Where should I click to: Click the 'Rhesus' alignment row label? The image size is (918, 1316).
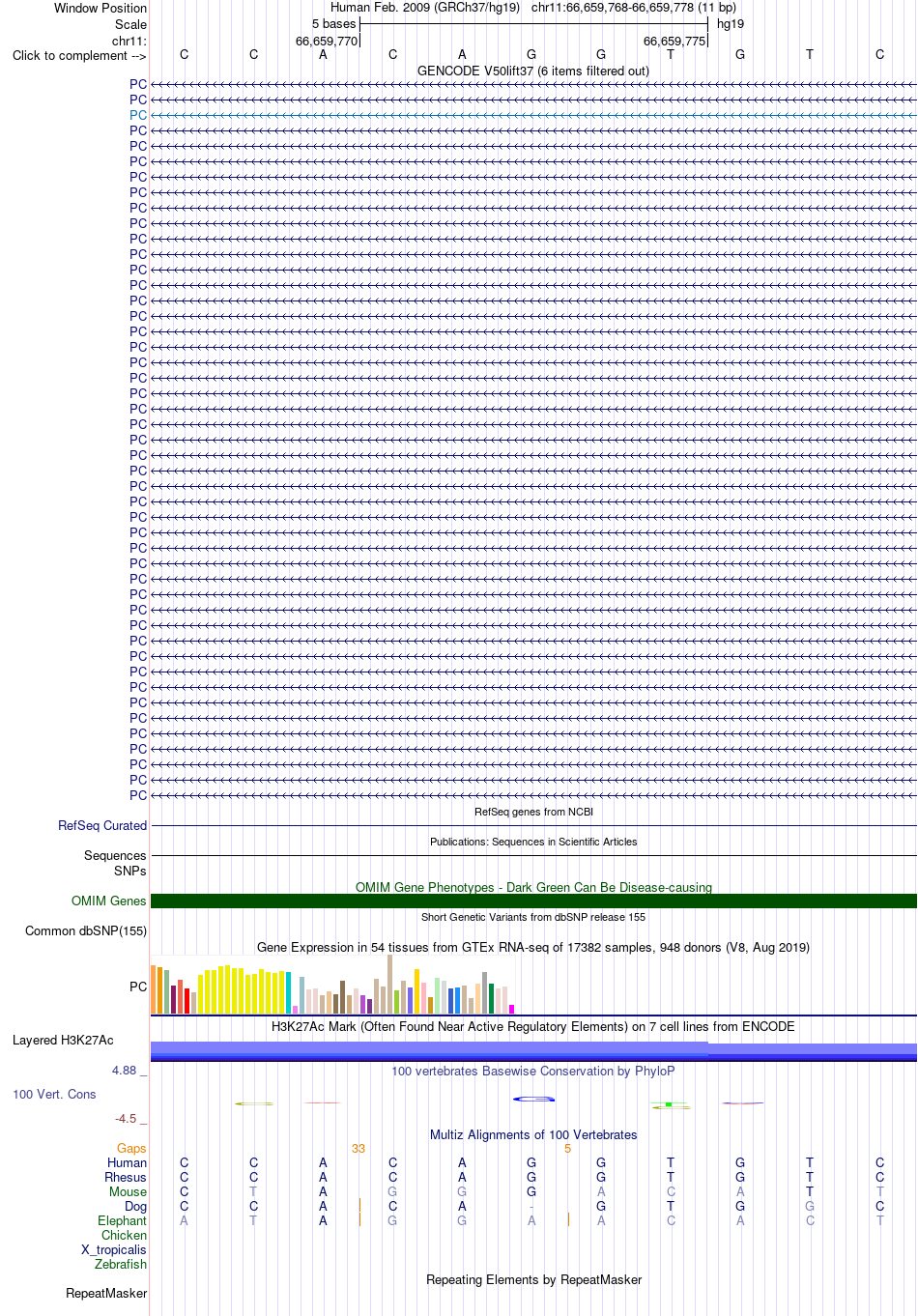click(x=126, y=1177)
